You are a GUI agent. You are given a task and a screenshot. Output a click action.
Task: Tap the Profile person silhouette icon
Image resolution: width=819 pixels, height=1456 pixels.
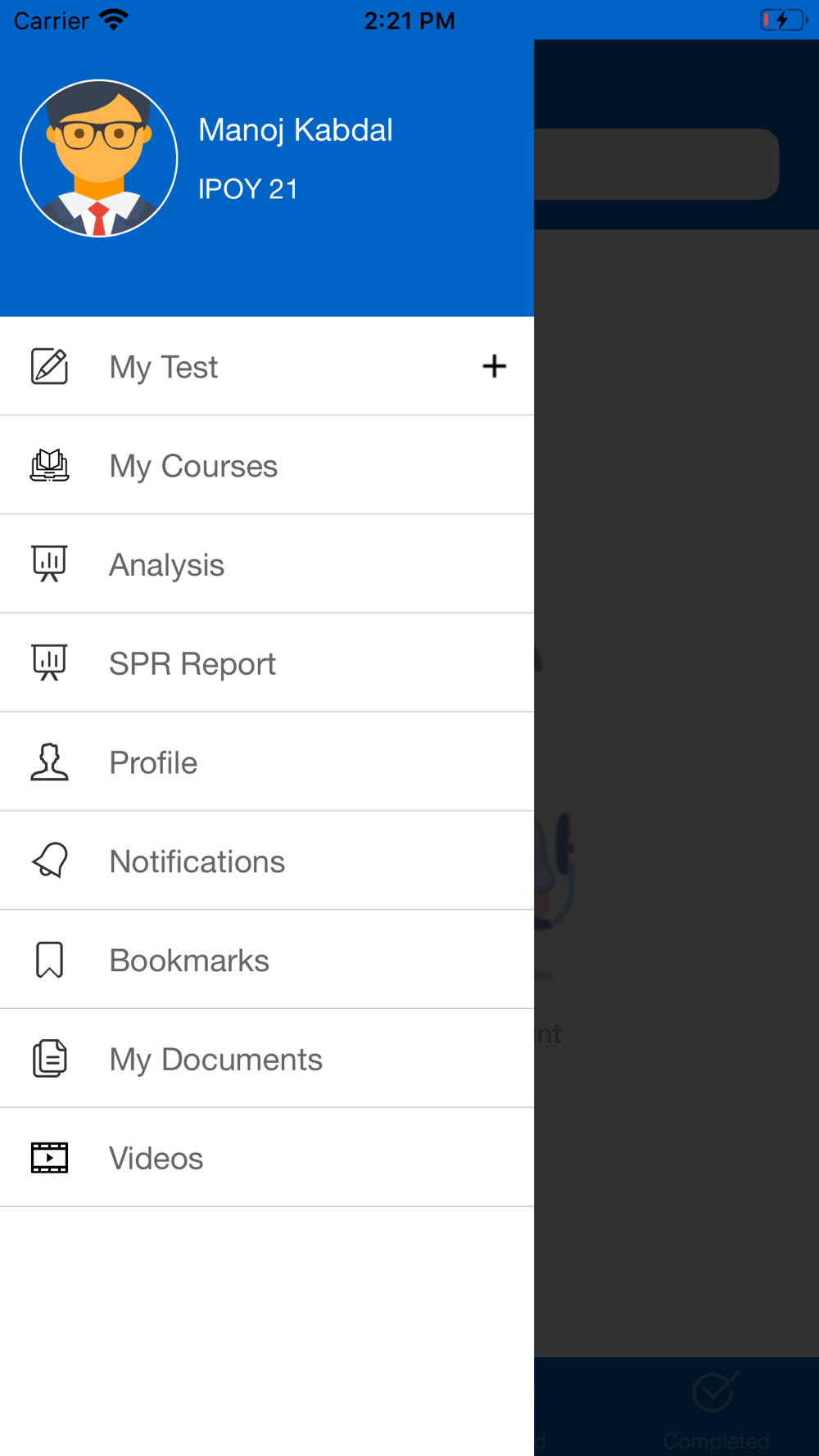pos(49,762)
